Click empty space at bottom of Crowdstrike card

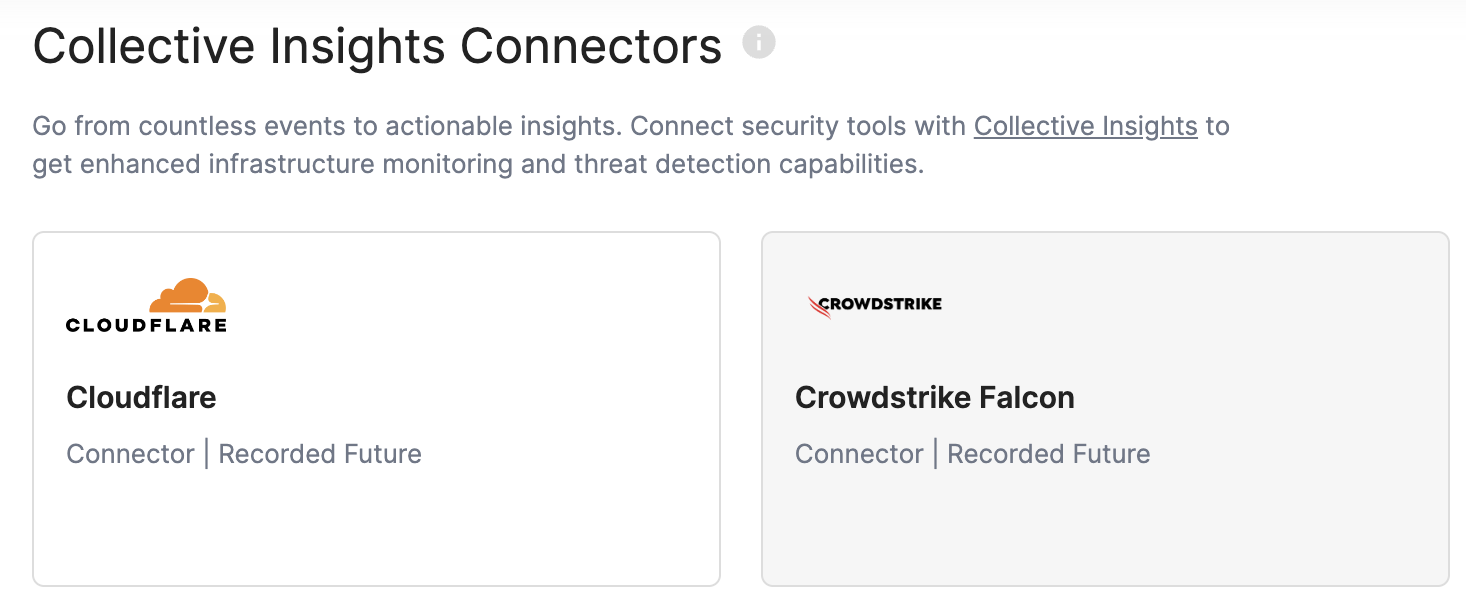pos(1105,535)
